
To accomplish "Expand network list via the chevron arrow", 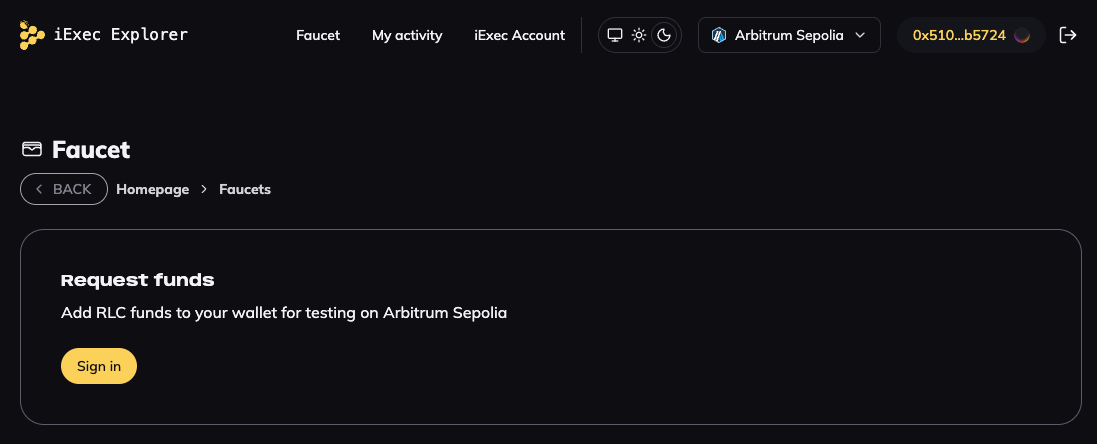I will pos(860,35).
